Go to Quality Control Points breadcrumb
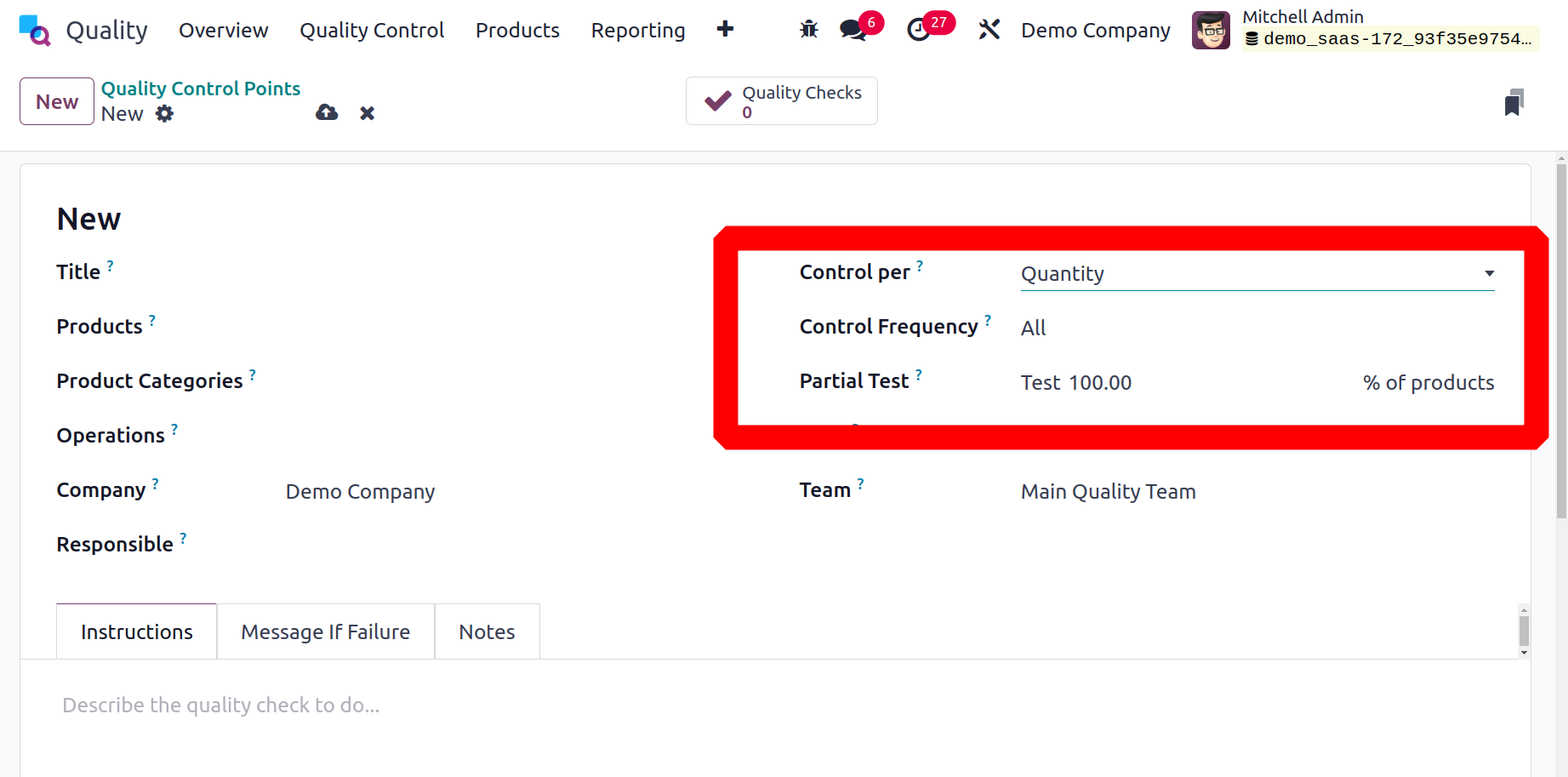This screenshot has height=777, width=1568. pos(201,89)
